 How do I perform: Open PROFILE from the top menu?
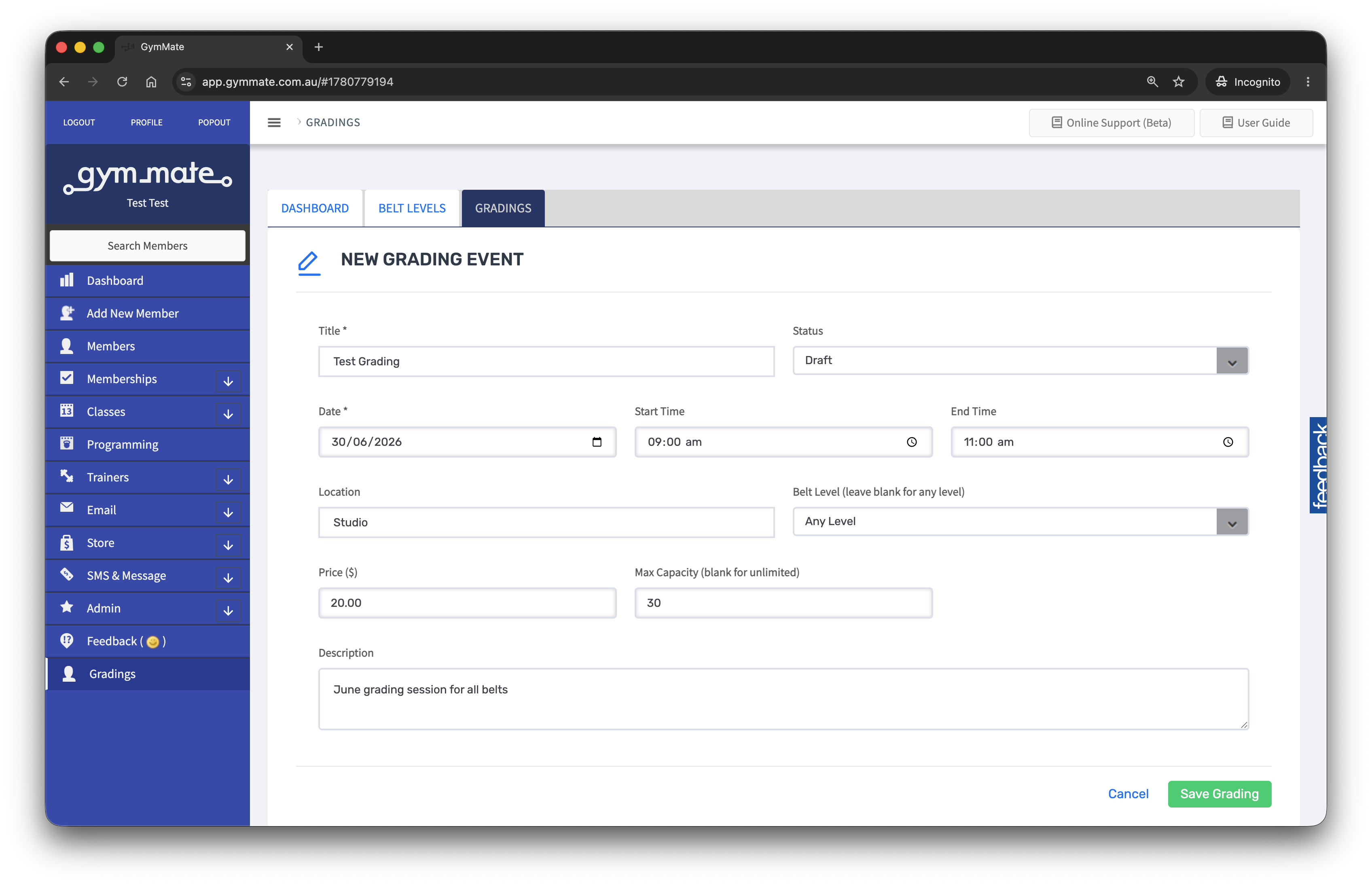(x=147, y=123)
